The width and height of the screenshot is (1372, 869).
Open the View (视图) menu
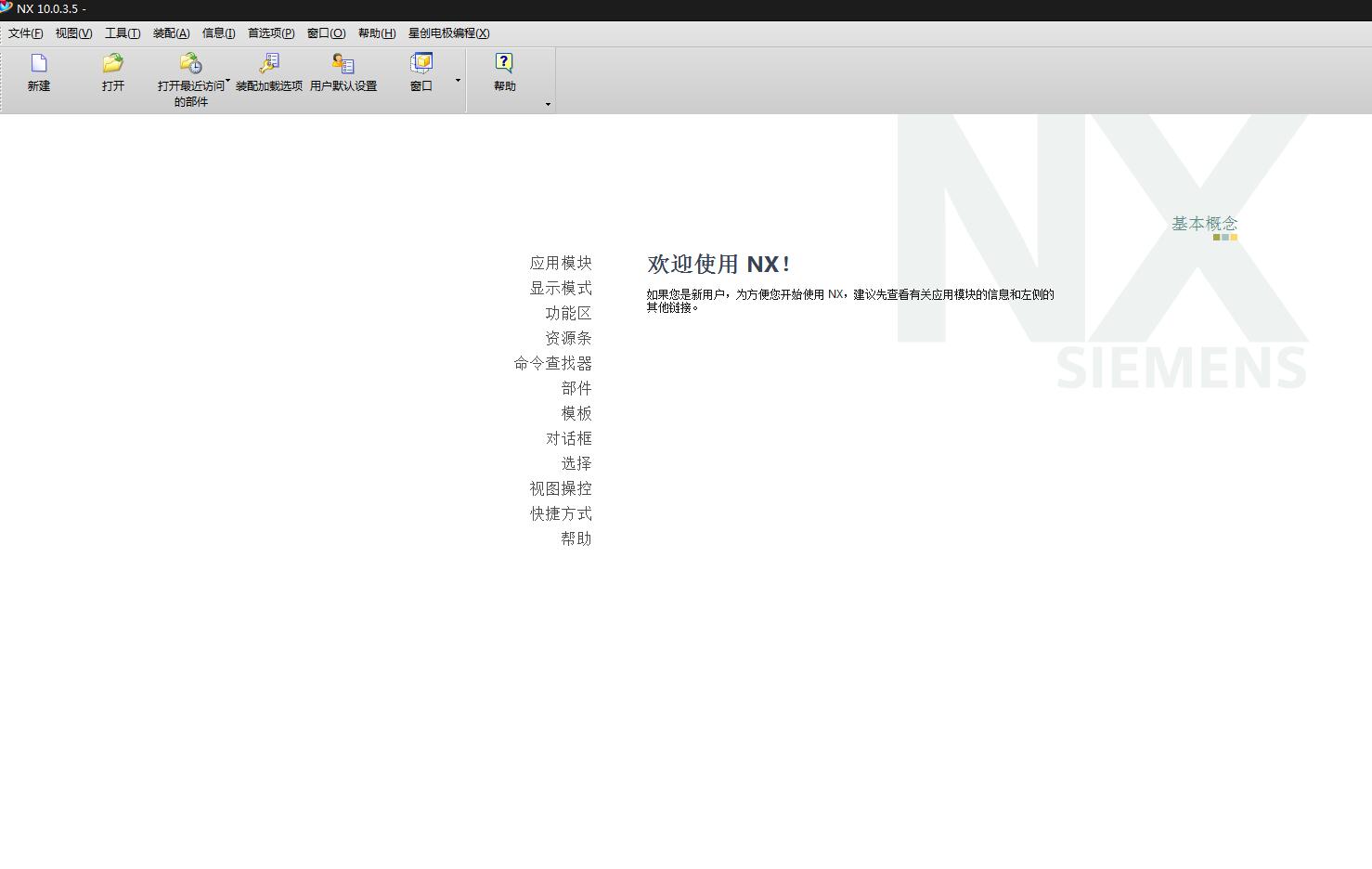[x=73, y=33]
